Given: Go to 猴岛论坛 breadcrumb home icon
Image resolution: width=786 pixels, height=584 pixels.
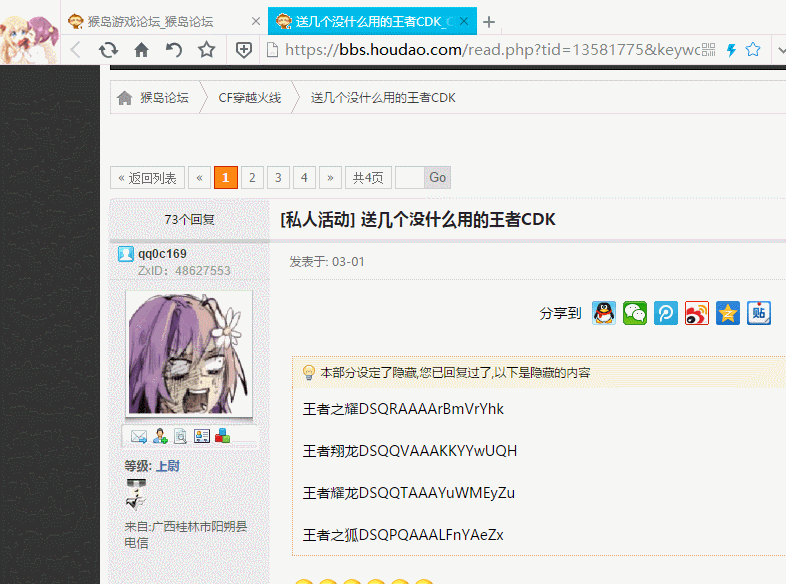Looking at the screenshot, I should (x=125, y=98).
